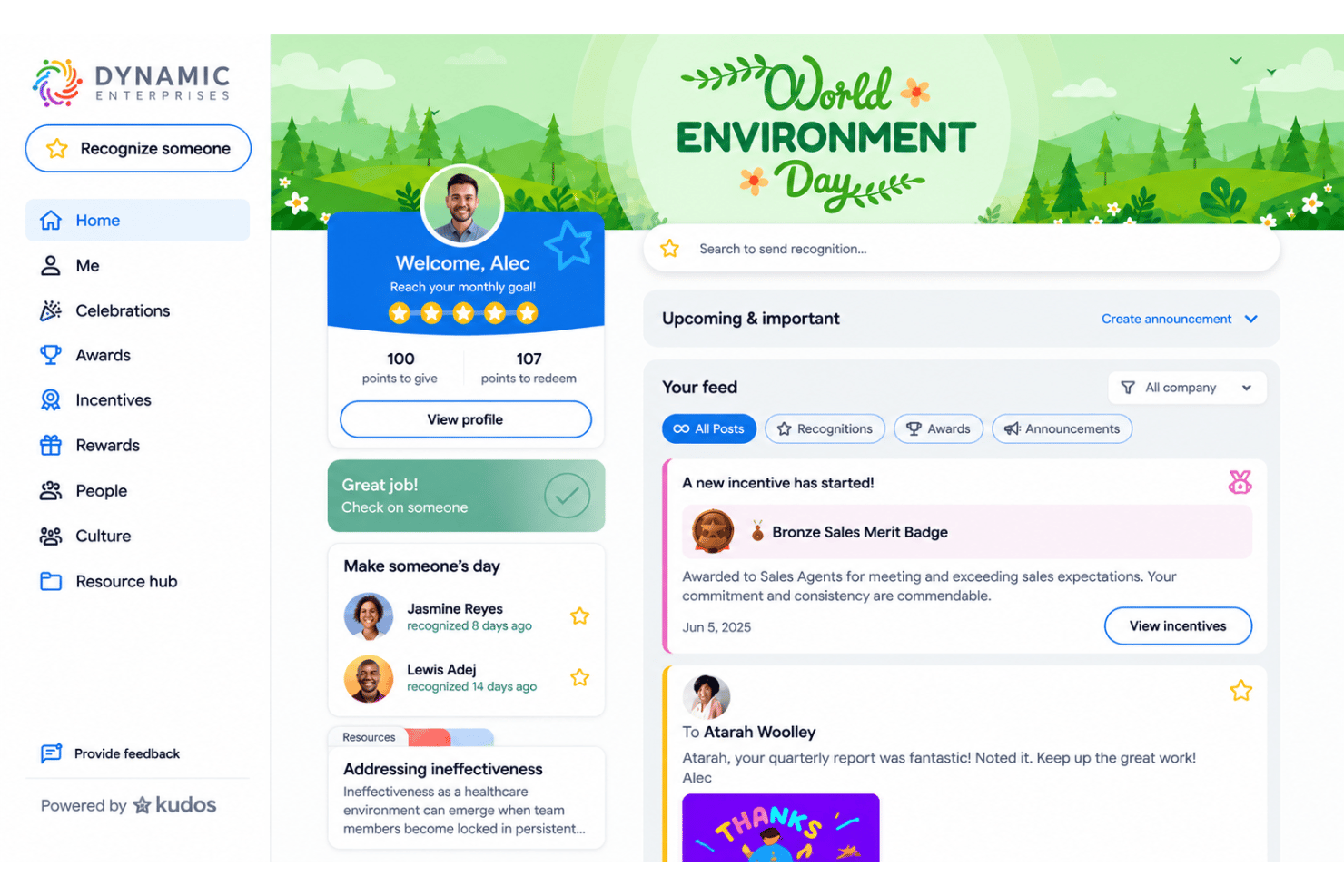Viewport: 1344px width, 896px height.
Task: Click the View profile button
Action: [466, 419]
